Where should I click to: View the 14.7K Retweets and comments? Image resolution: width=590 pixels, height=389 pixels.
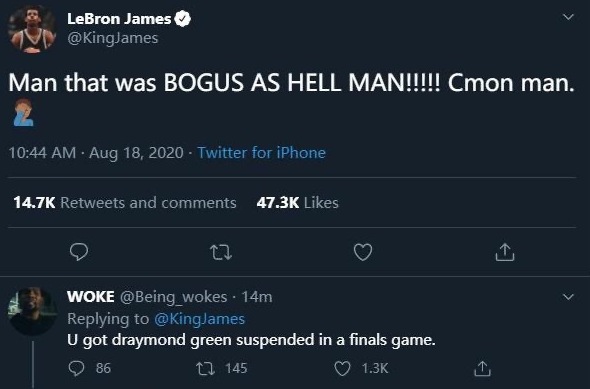click(125, 203)
